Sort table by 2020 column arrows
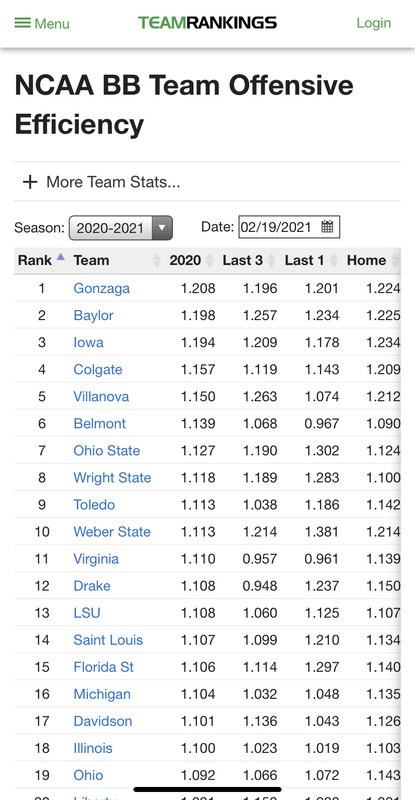Image resolution: width=415 pixels, height=800 pixels. 209,261
